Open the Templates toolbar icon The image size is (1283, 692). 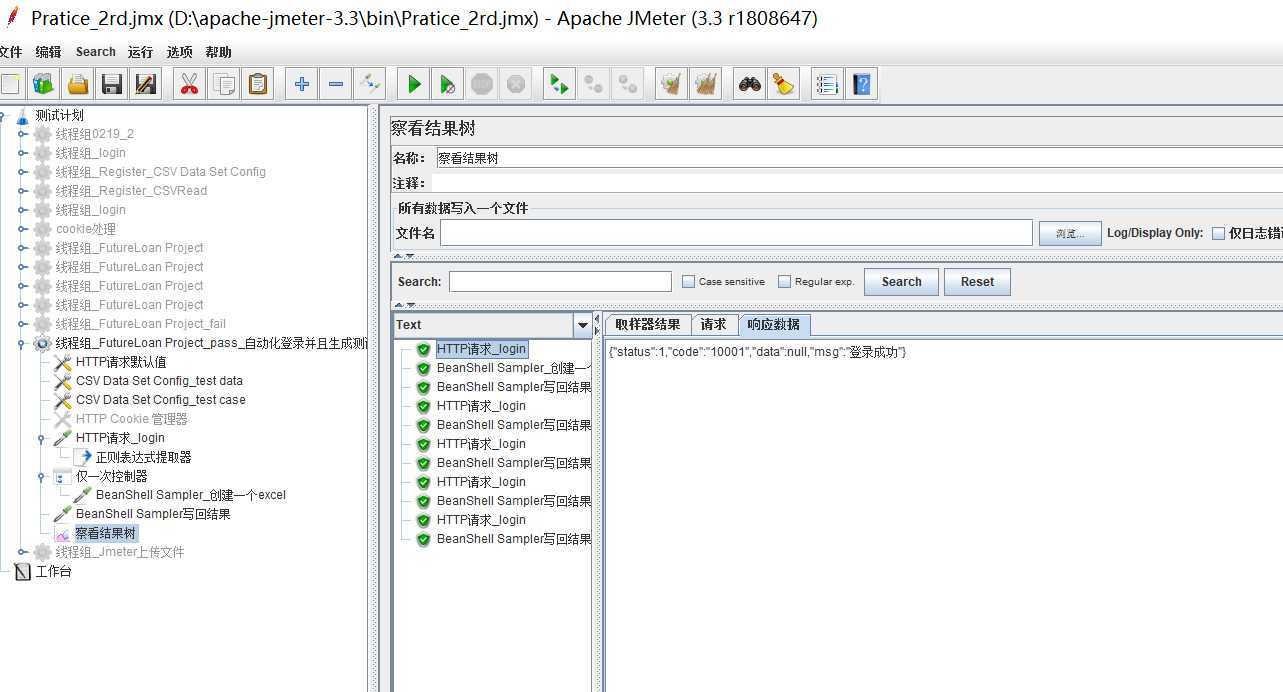(43, 84)
